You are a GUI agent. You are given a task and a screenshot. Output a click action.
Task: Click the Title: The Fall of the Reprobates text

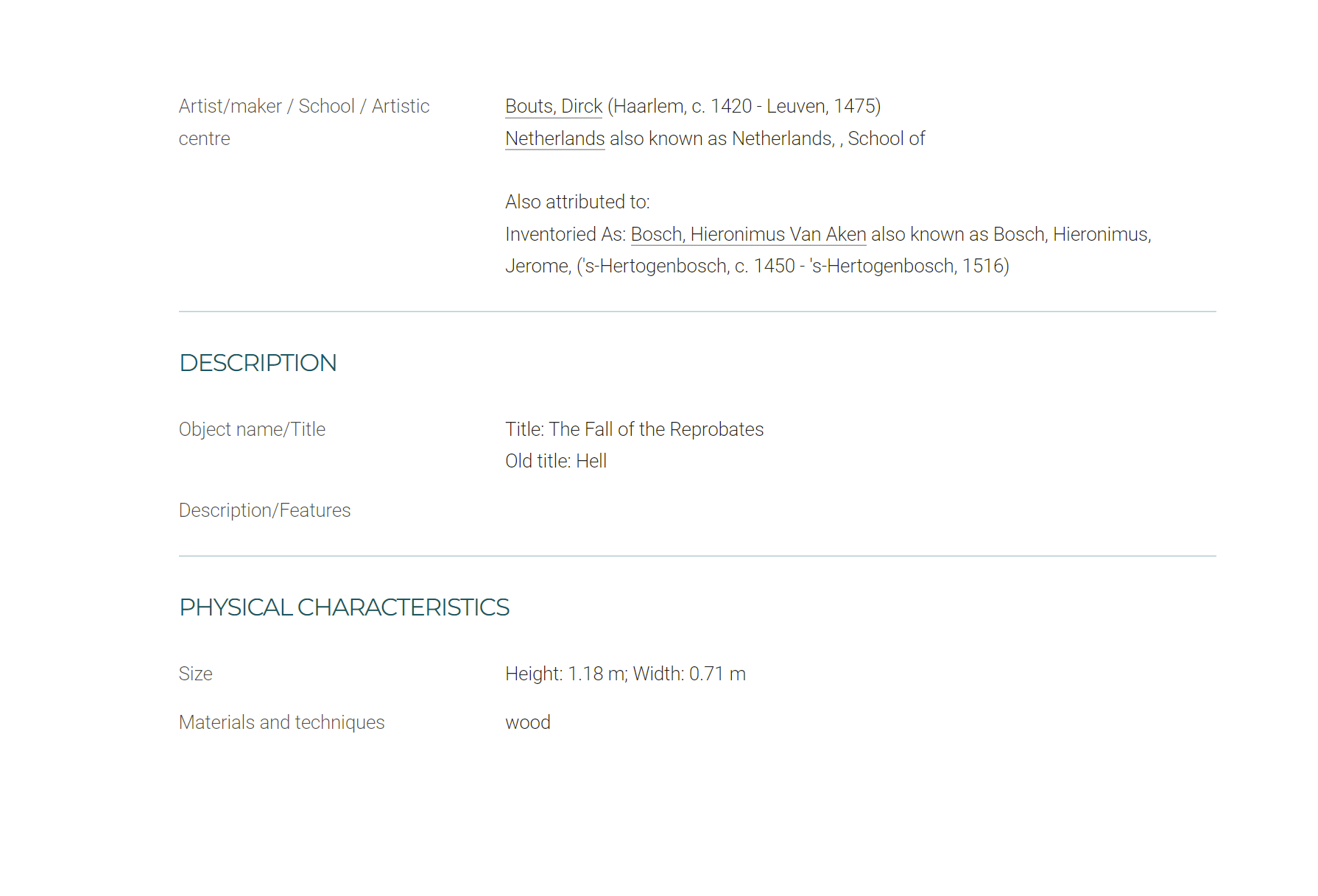[635, 429]
